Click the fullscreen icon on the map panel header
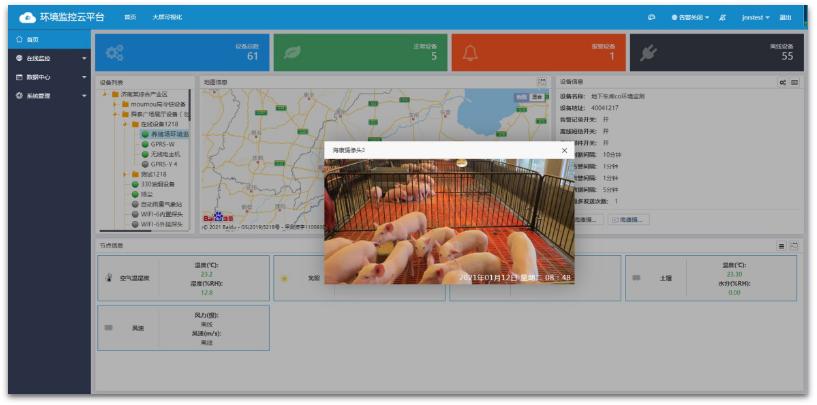The image size is (817, 405). (x=542, y=82)
